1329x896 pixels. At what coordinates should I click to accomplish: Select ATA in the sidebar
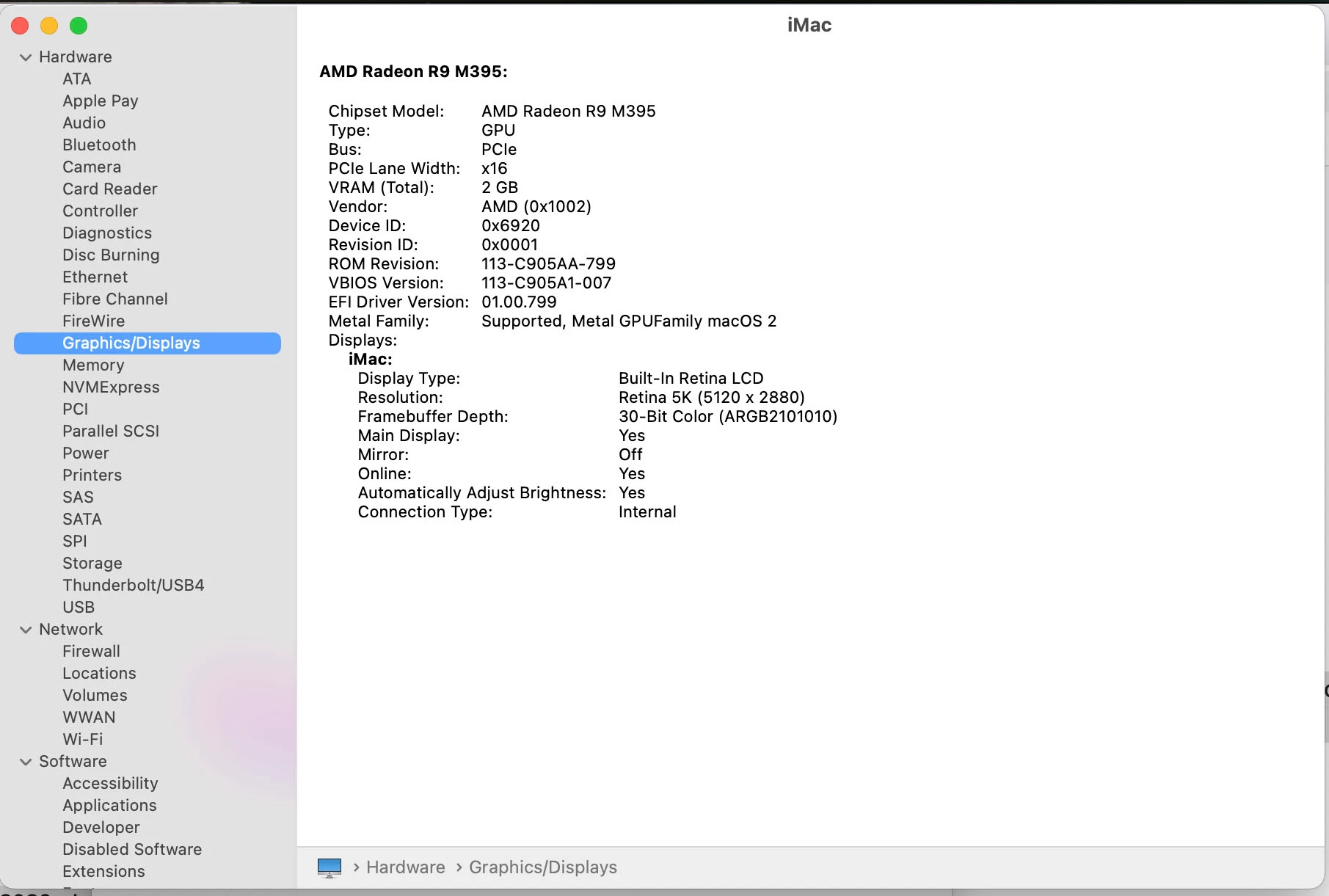tap(77, 79)
